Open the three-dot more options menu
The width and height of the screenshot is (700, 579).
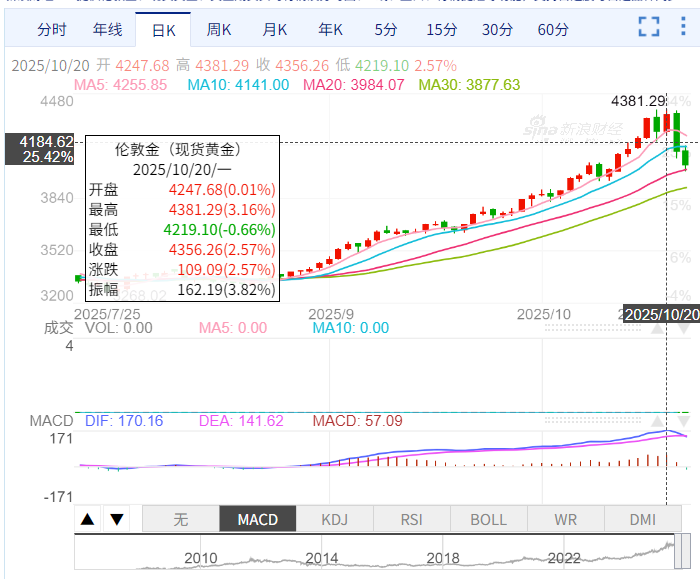coord(683,26)
